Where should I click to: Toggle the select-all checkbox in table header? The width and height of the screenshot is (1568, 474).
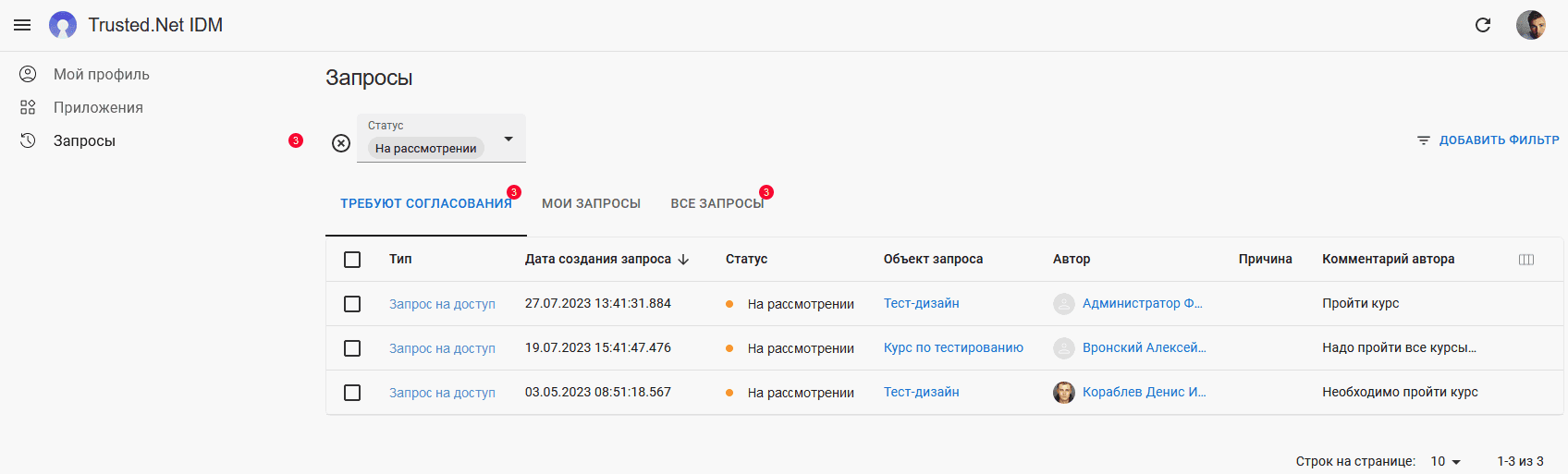[x=352, y=260]
